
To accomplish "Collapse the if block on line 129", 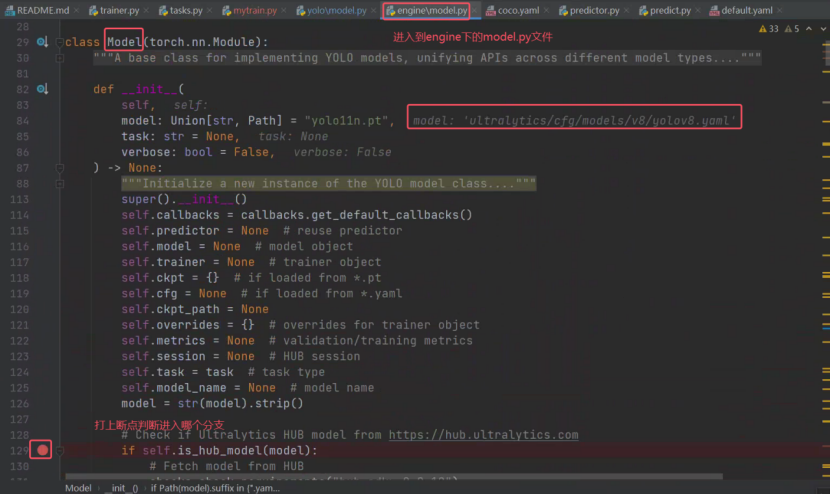I will 59,451.
